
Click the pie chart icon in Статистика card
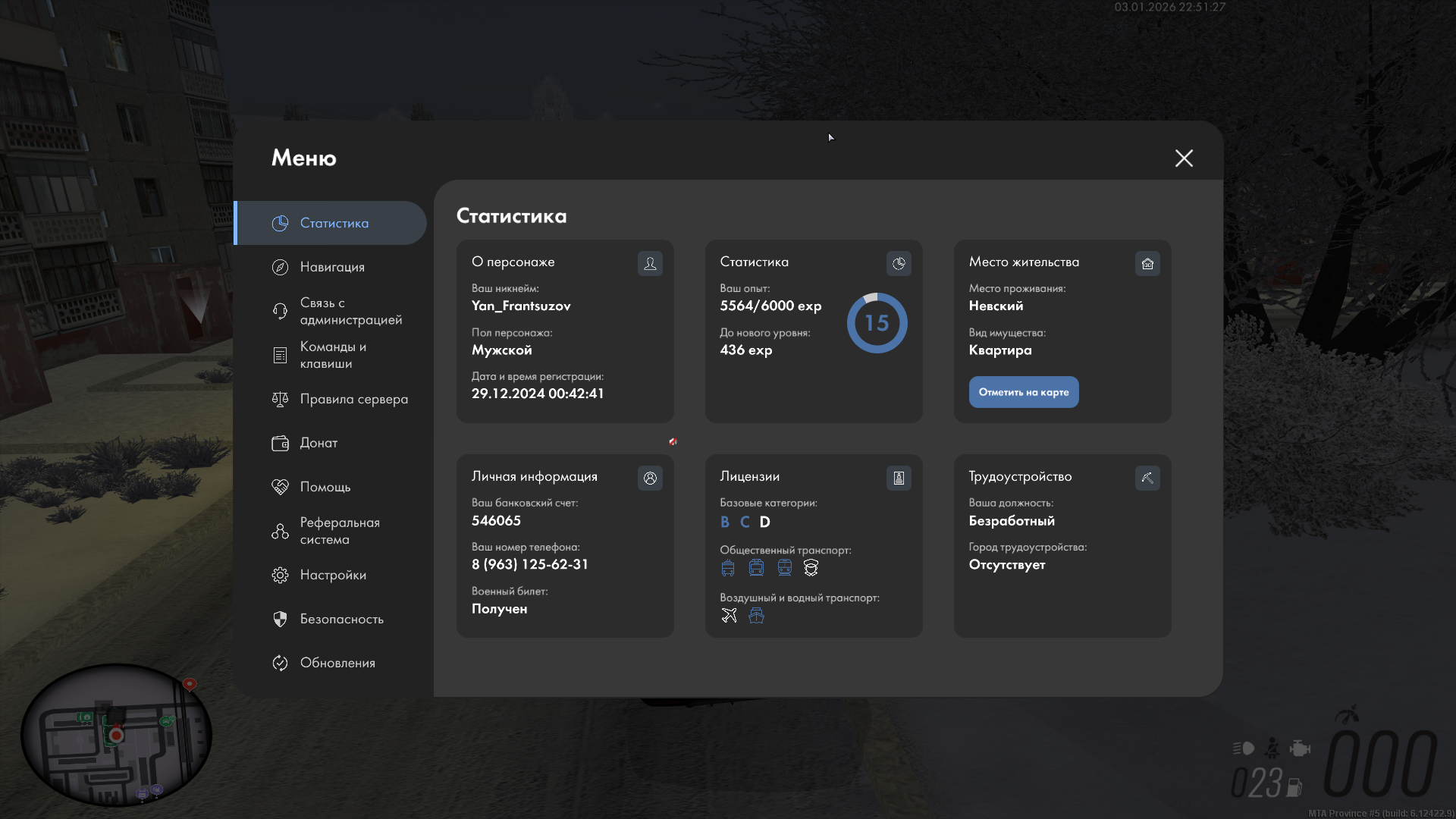pyautogui.click(x=899, y=263)
